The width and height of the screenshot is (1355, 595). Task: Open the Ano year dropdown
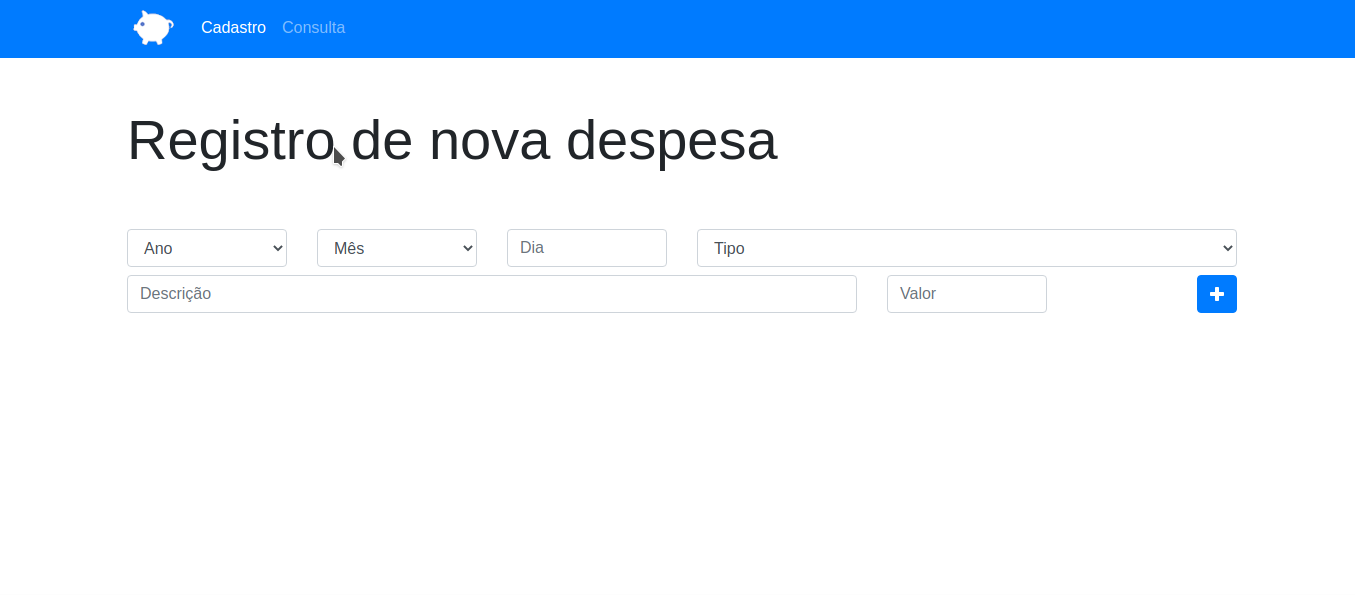point(206,247)
